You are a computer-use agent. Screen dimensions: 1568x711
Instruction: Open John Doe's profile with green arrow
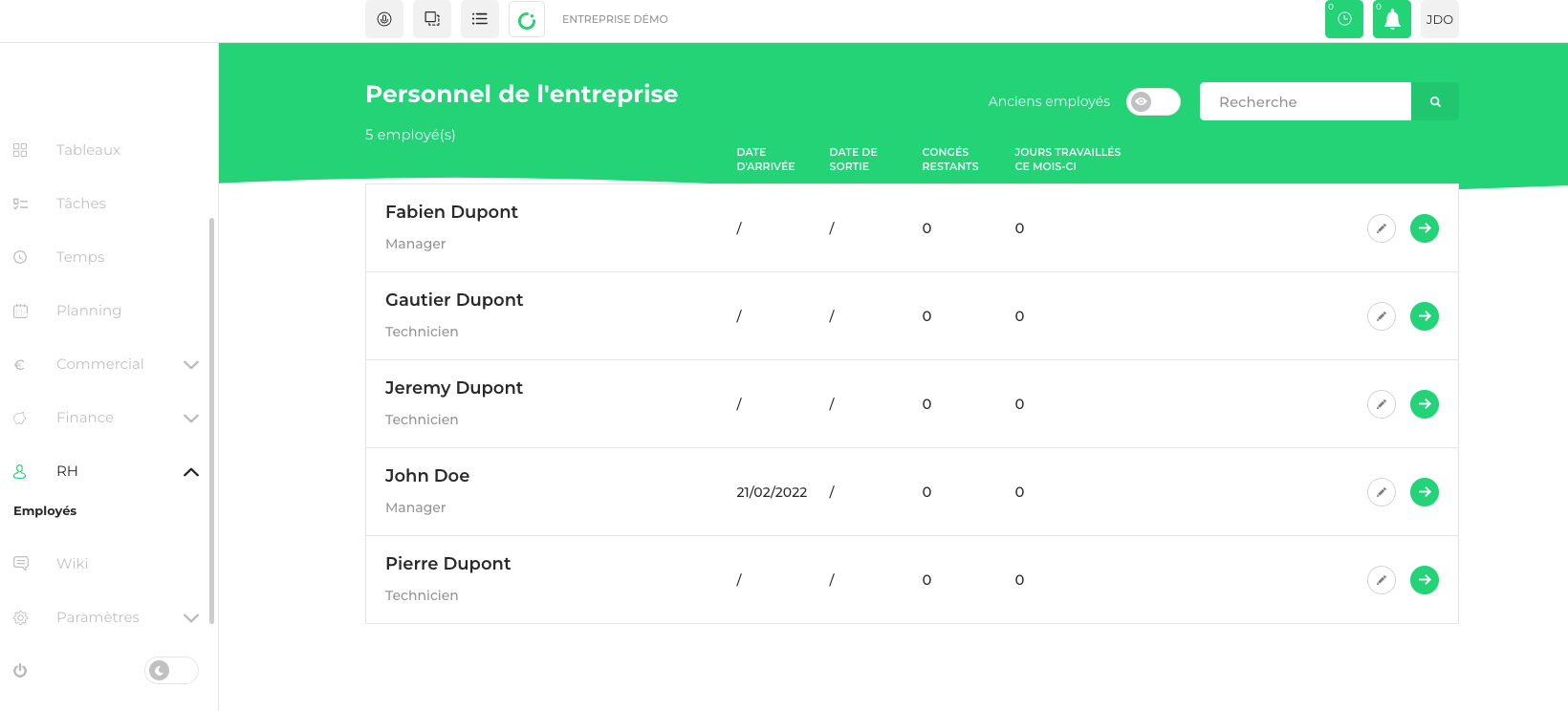click(1425, 492)
